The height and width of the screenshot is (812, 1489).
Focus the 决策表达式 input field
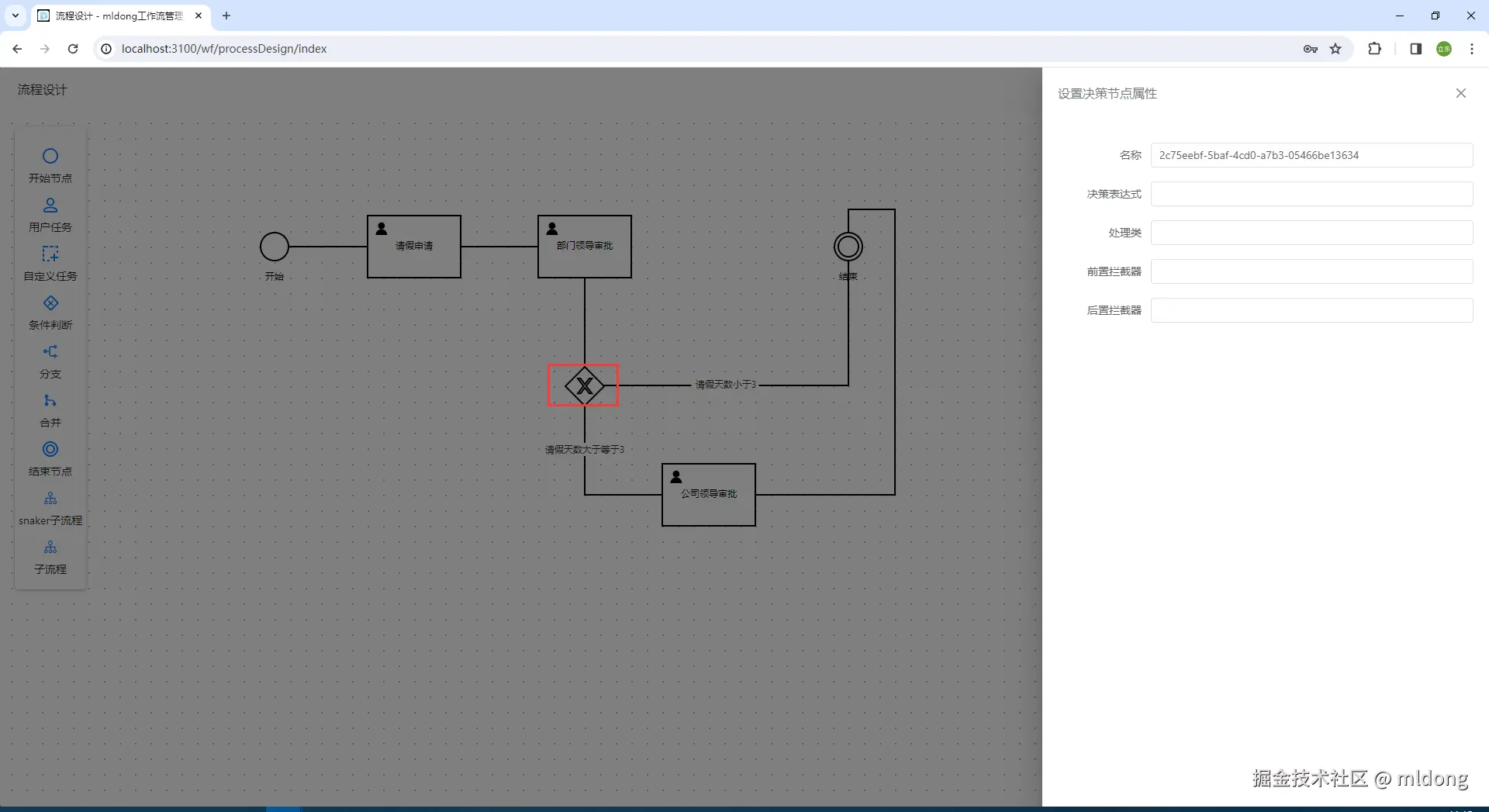coord(1311,194)
